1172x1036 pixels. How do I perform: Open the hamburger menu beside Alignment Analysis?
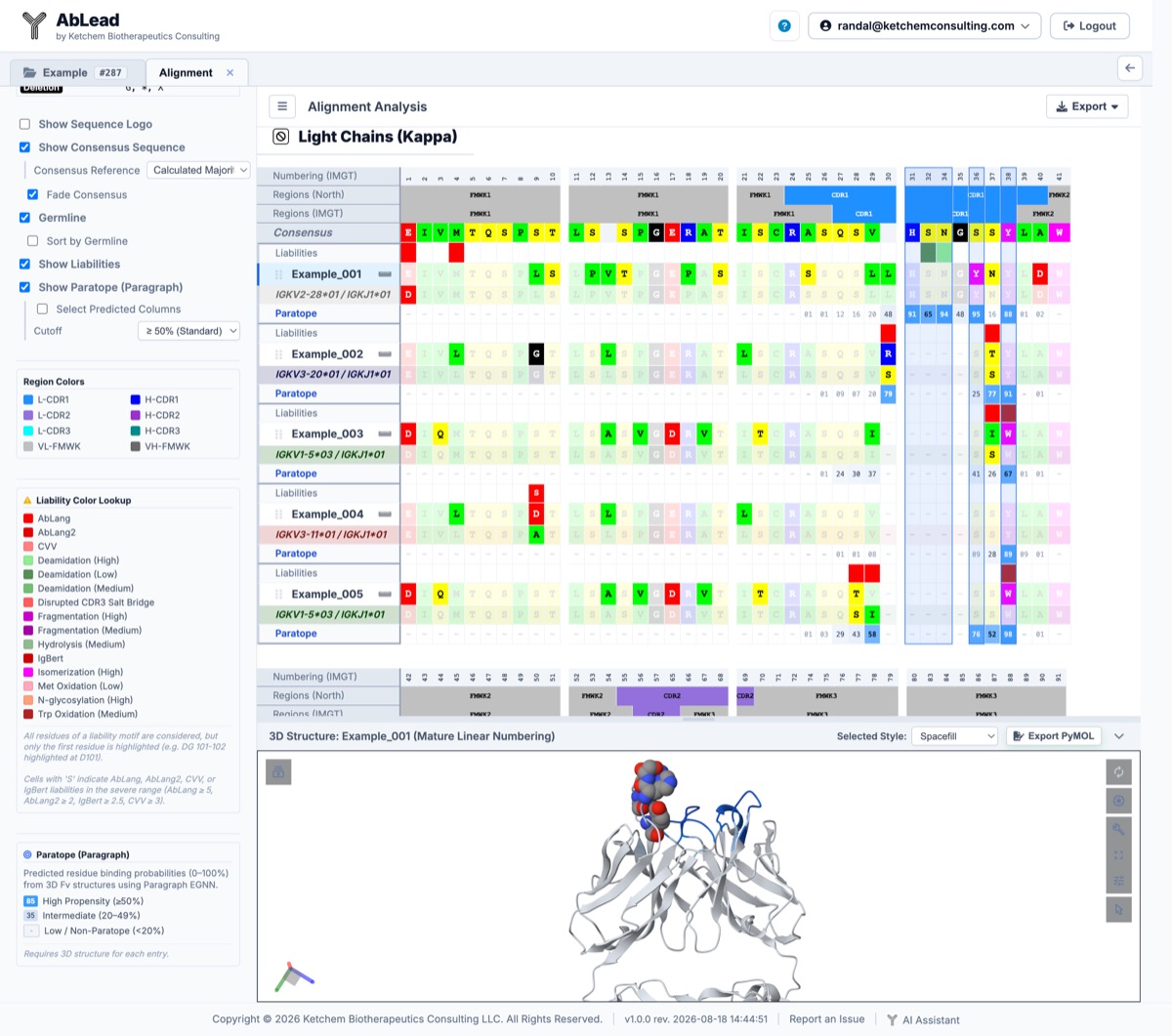point(282,106)
